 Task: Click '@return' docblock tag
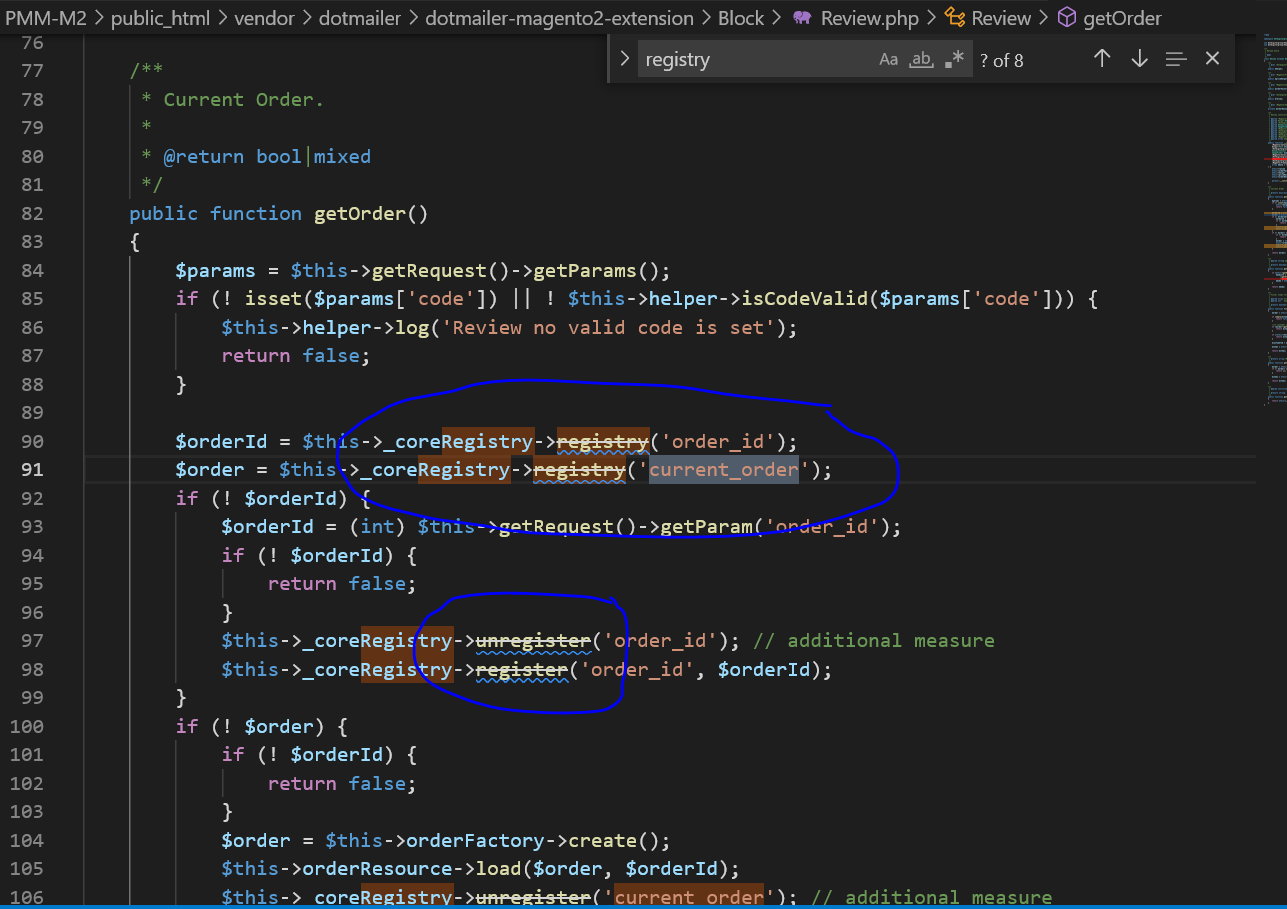click(204, 156)
